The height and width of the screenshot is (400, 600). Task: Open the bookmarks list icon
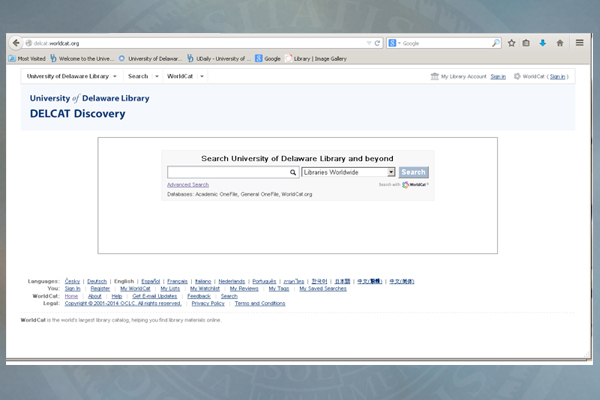tap(526, 43)
